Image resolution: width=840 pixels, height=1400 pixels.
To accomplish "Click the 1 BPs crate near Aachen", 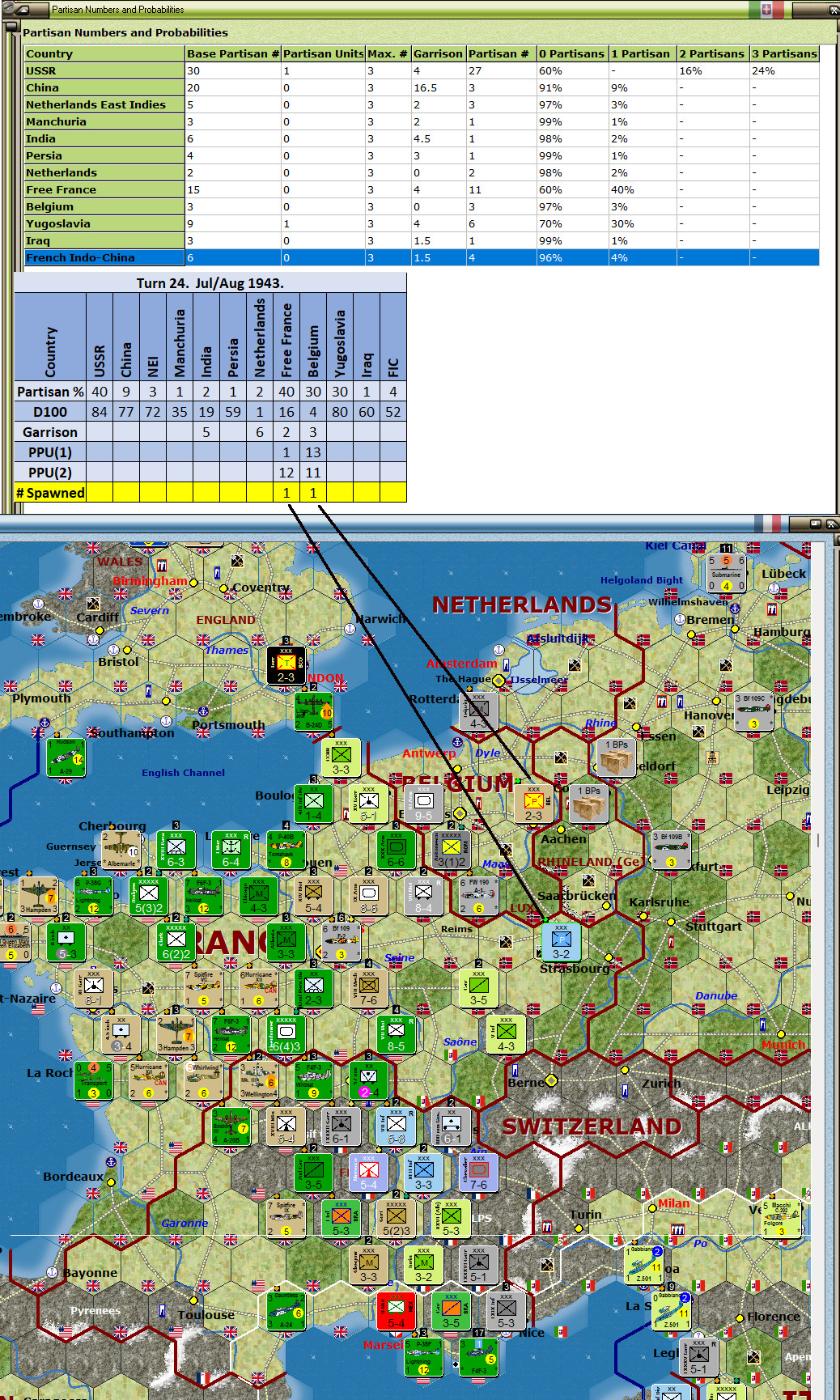I will (588, 804).
